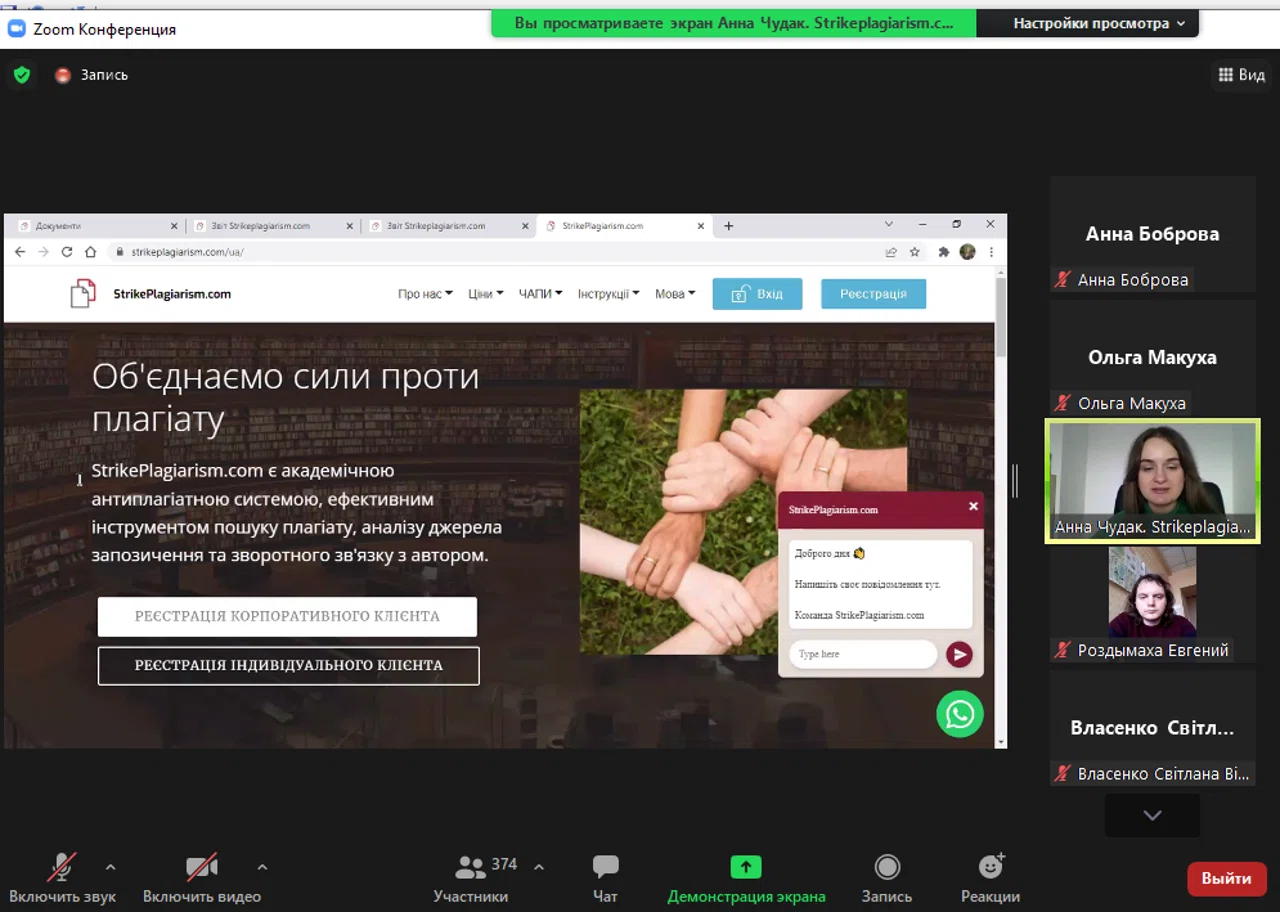
Task: Open a new browser tab with plus
Action: pyautogui.click(x=729, y=226)
